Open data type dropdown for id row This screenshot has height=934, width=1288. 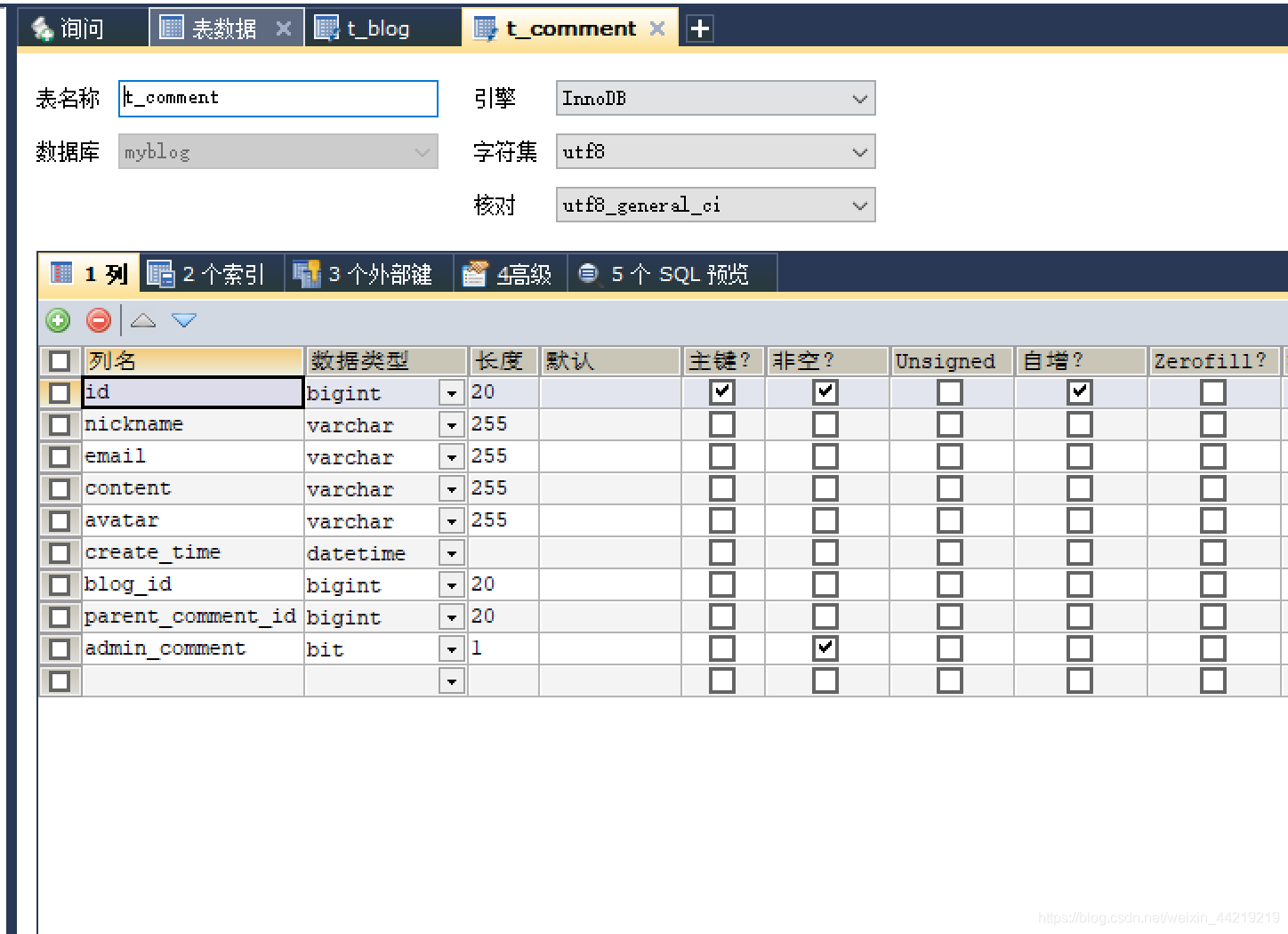pyautogui.click(x=452, y=393)
